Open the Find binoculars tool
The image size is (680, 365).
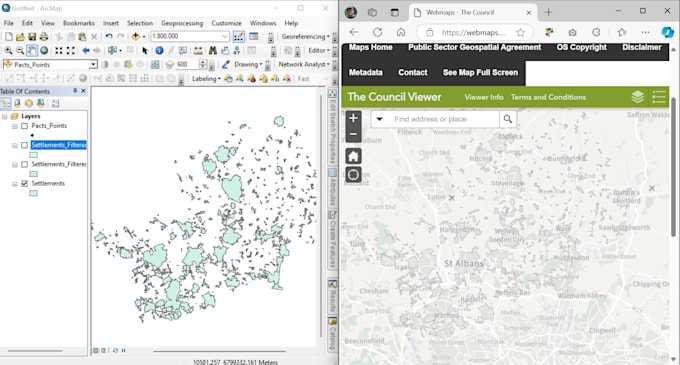212,50
